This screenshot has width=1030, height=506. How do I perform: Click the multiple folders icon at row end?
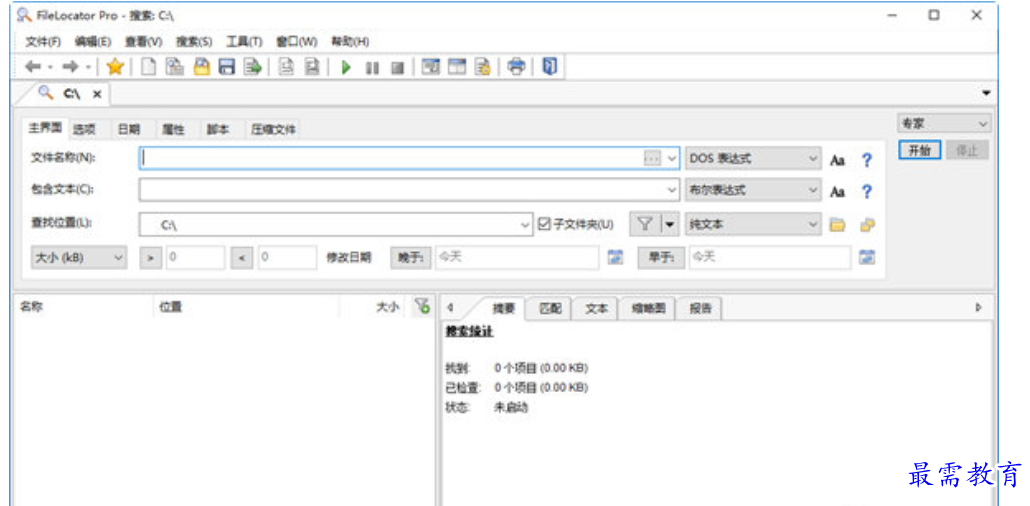tap(867, 225)
